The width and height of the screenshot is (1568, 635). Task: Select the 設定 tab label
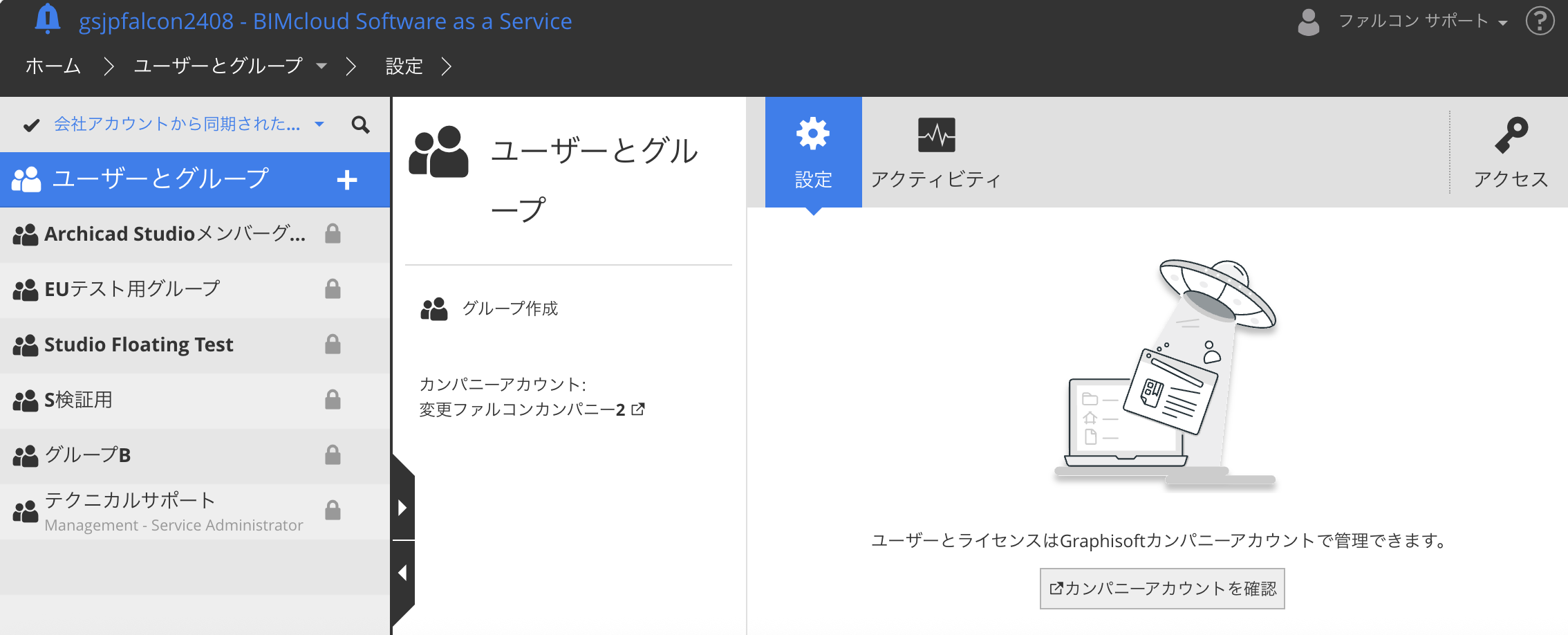(x=813, y=180)
